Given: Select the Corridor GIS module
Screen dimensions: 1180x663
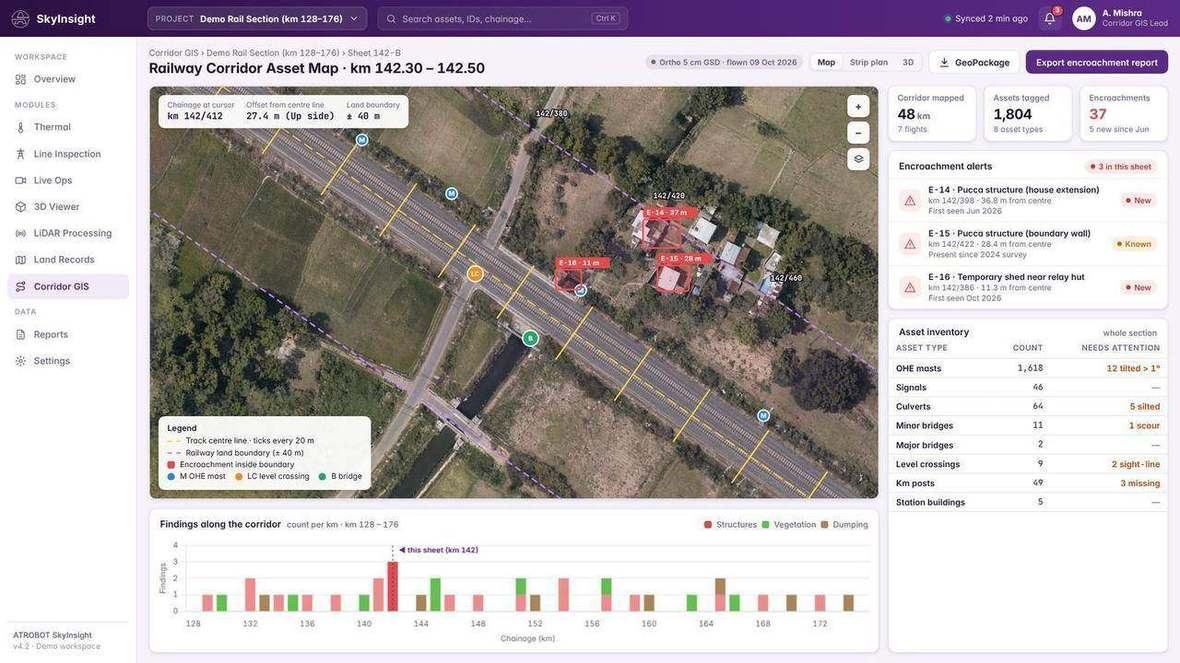Looking at the screenshot, I should pos(68,287).
